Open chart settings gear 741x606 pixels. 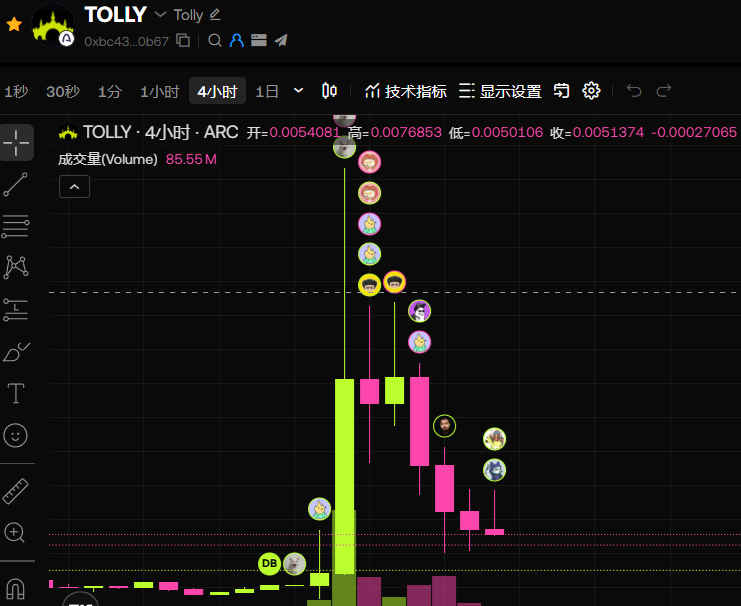pyautogui.click(x=591, y=90)
